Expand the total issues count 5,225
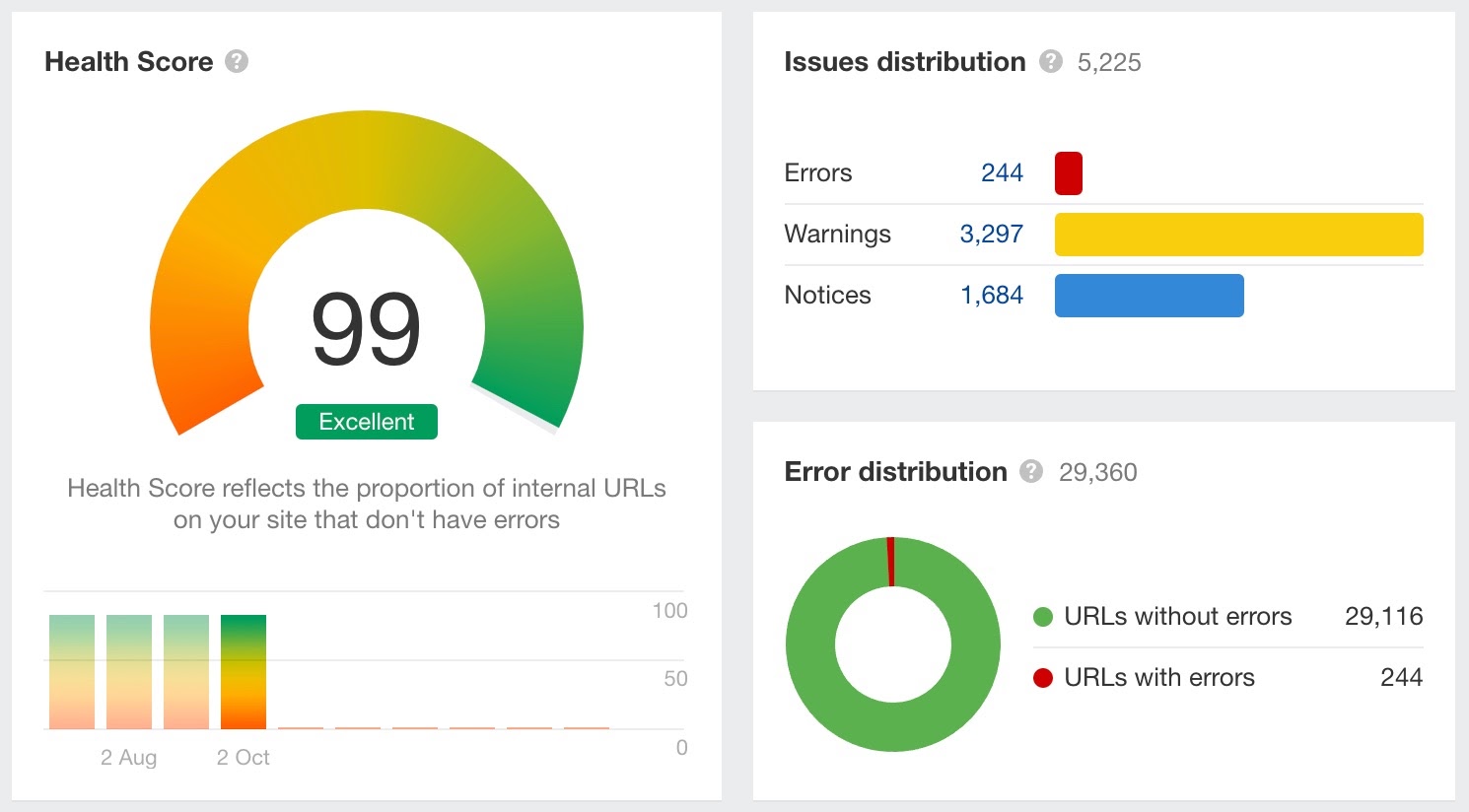1469x812 pixels. (1108, 62)
